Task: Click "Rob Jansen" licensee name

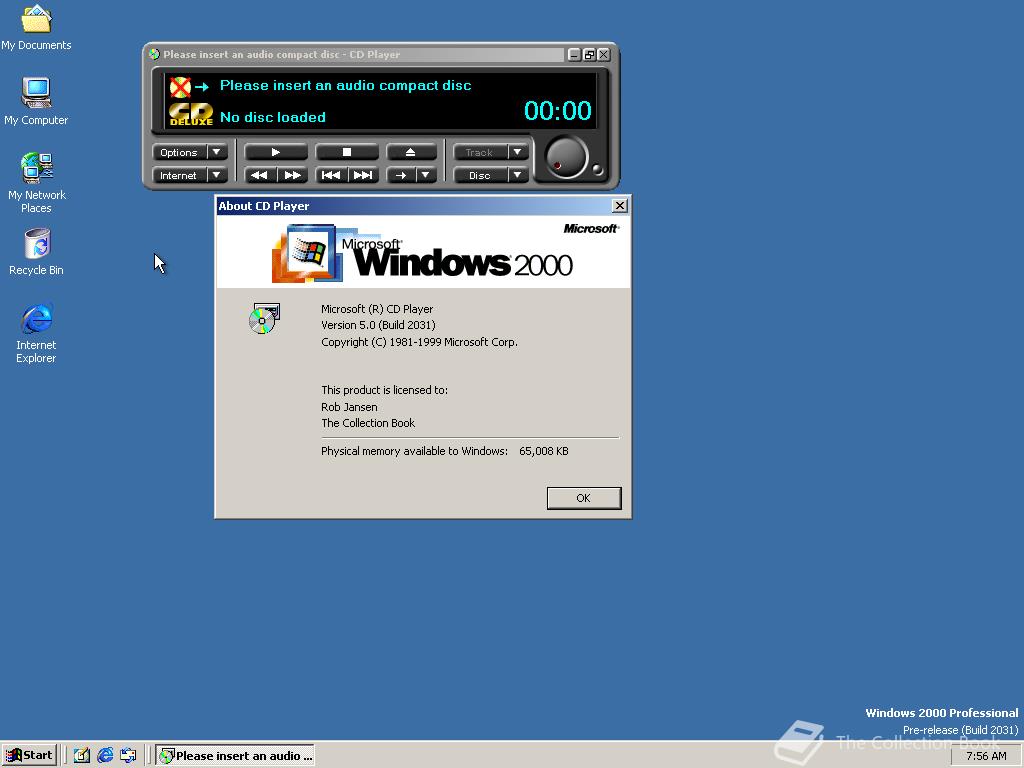Action: pos(349,407)
